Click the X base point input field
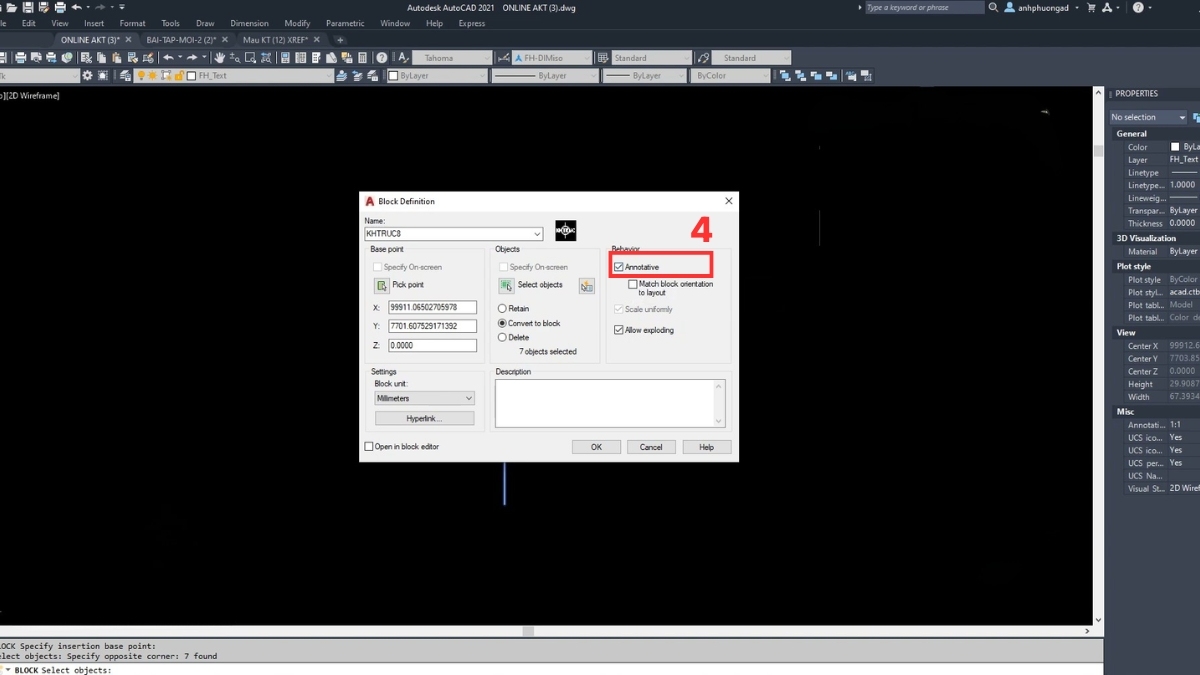 433,307
